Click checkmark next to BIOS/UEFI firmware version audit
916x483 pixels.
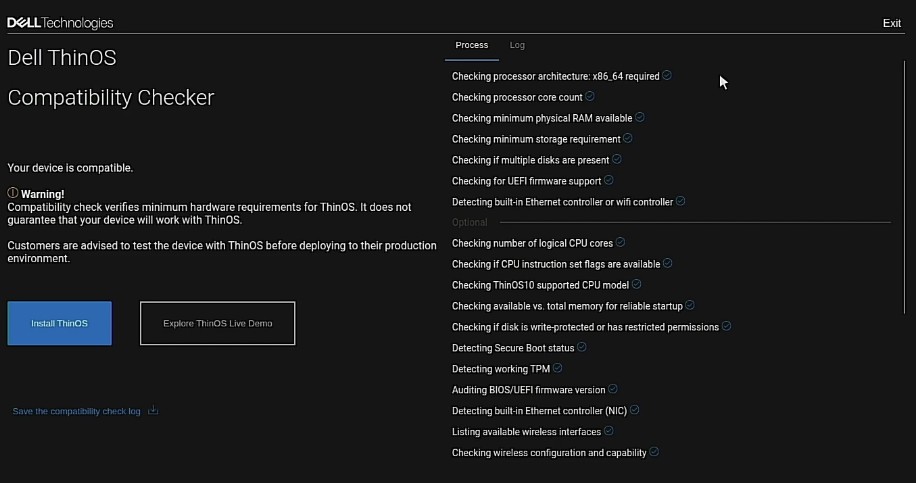(x=613, y=389)
